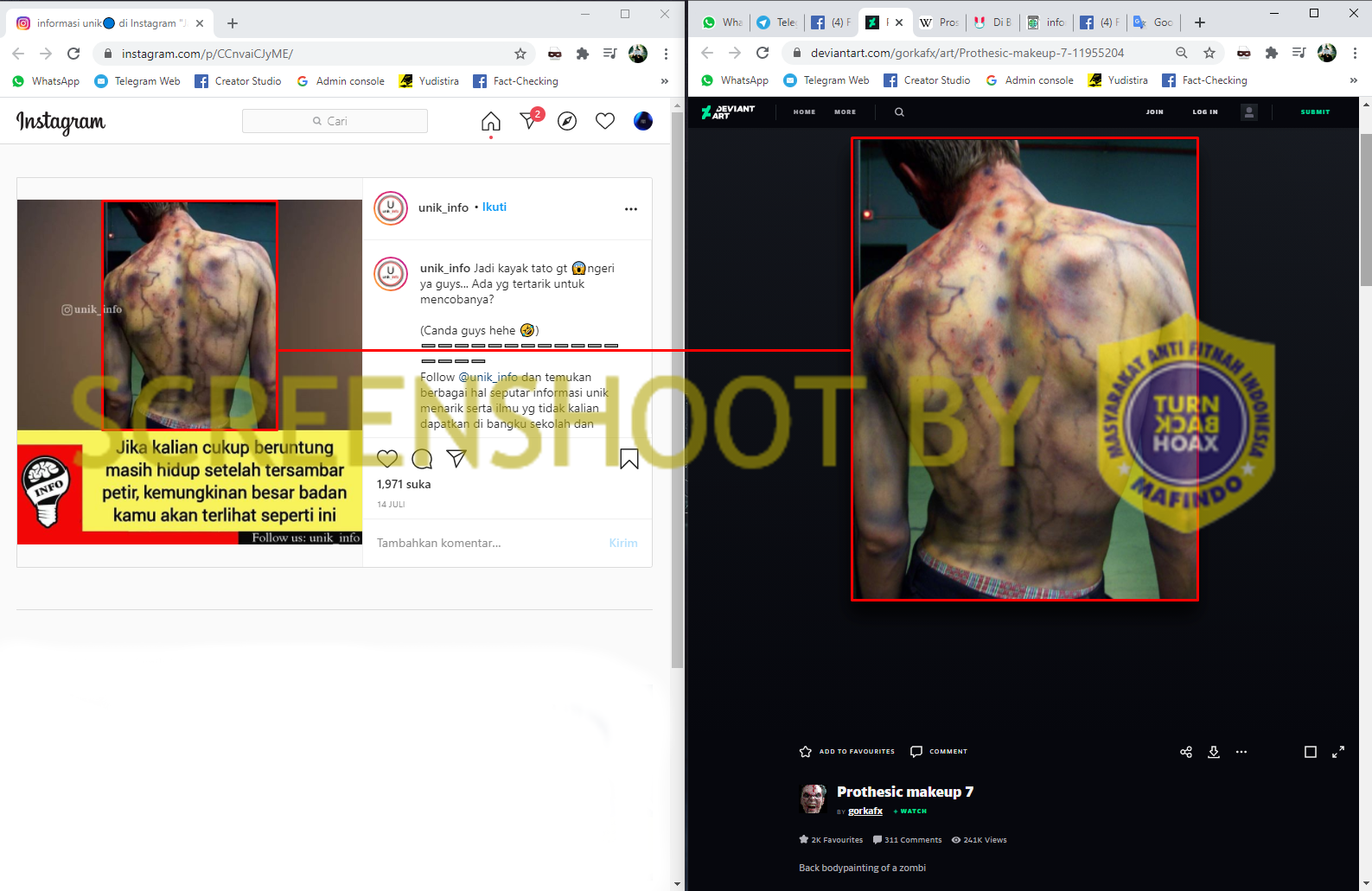Click 311 Comments under artwork
The height and width of the screenshot is (891, 1372).
907,840
